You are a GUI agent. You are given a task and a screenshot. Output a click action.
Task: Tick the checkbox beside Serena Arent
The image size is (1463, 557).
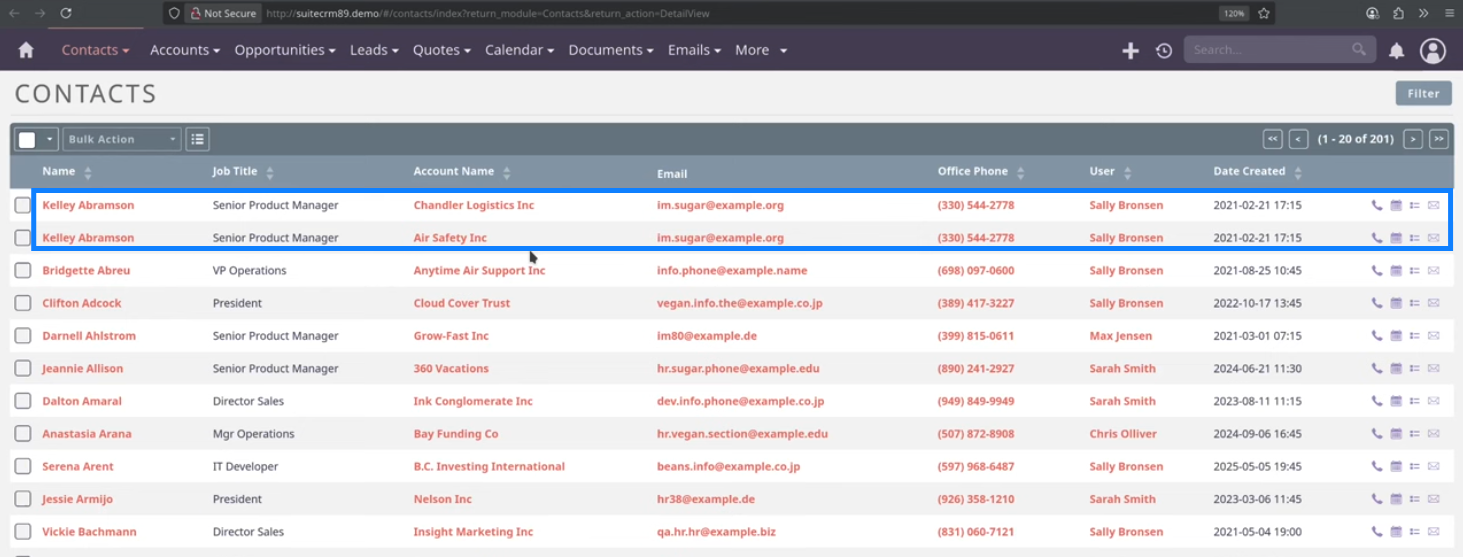[23, 467]
